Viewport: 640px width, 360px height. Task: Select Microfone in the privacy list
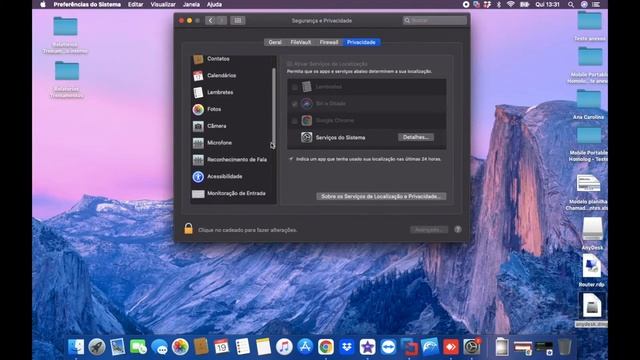click(x=233, y=142)
